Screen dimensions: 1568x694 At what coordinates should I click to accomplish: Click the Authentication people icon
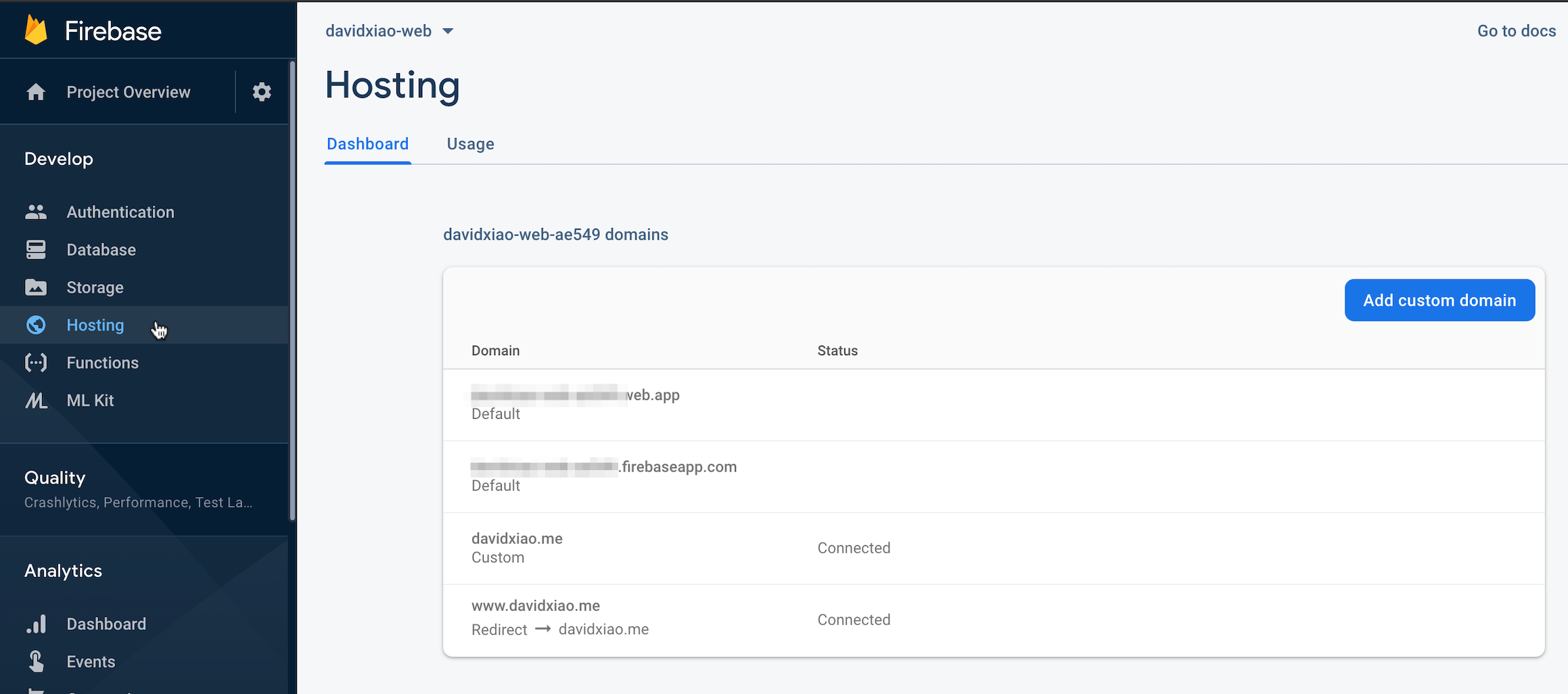36,212
